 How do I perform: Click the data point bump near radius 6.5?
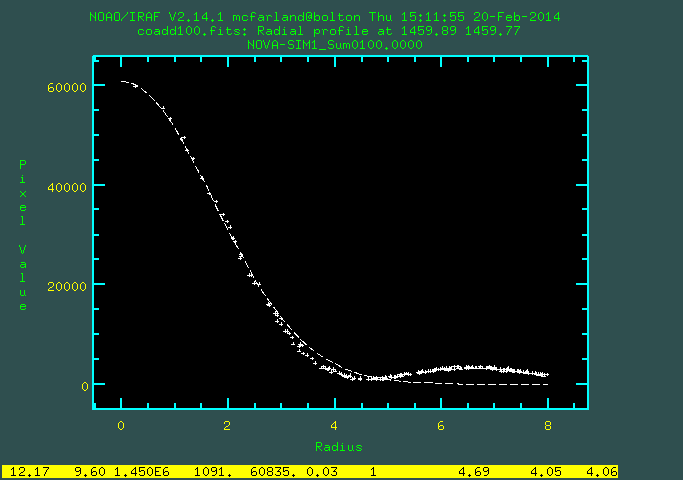pos(468,367)
